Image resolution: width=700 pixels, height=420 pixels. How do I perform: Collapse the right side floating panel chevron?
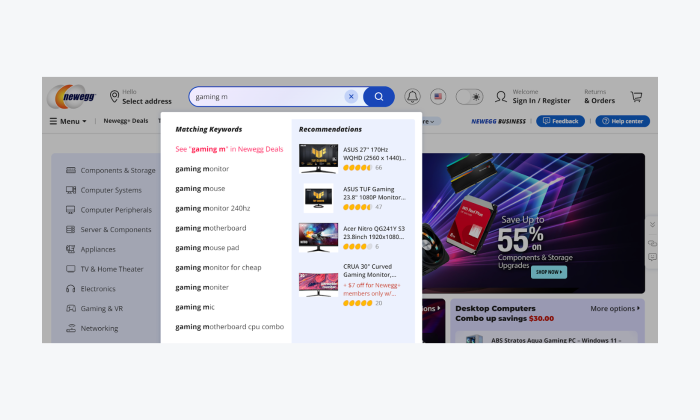click(652, 225)
